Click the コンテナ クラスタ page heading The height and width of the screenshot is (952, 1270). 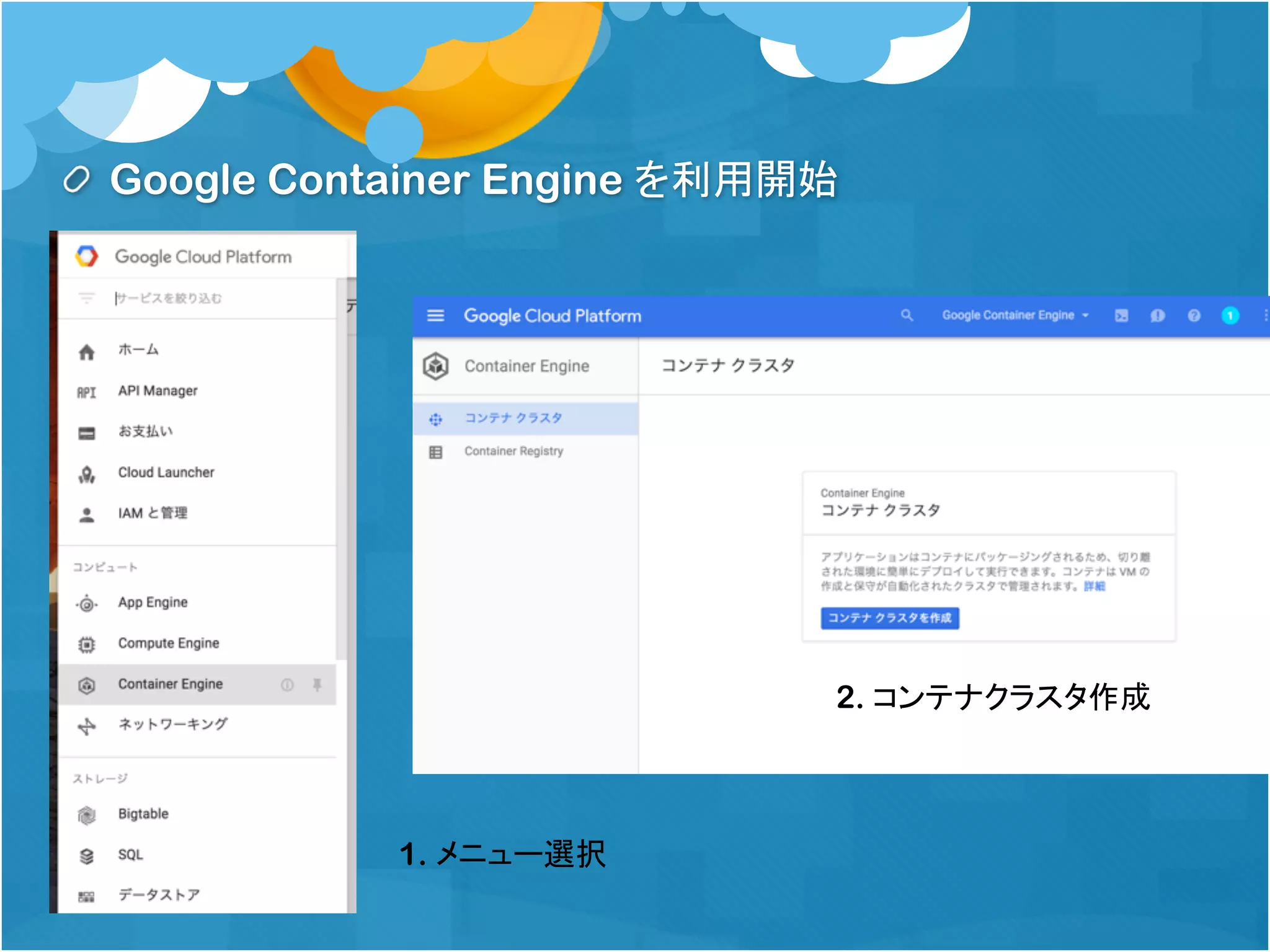click(x=728, y=365)
